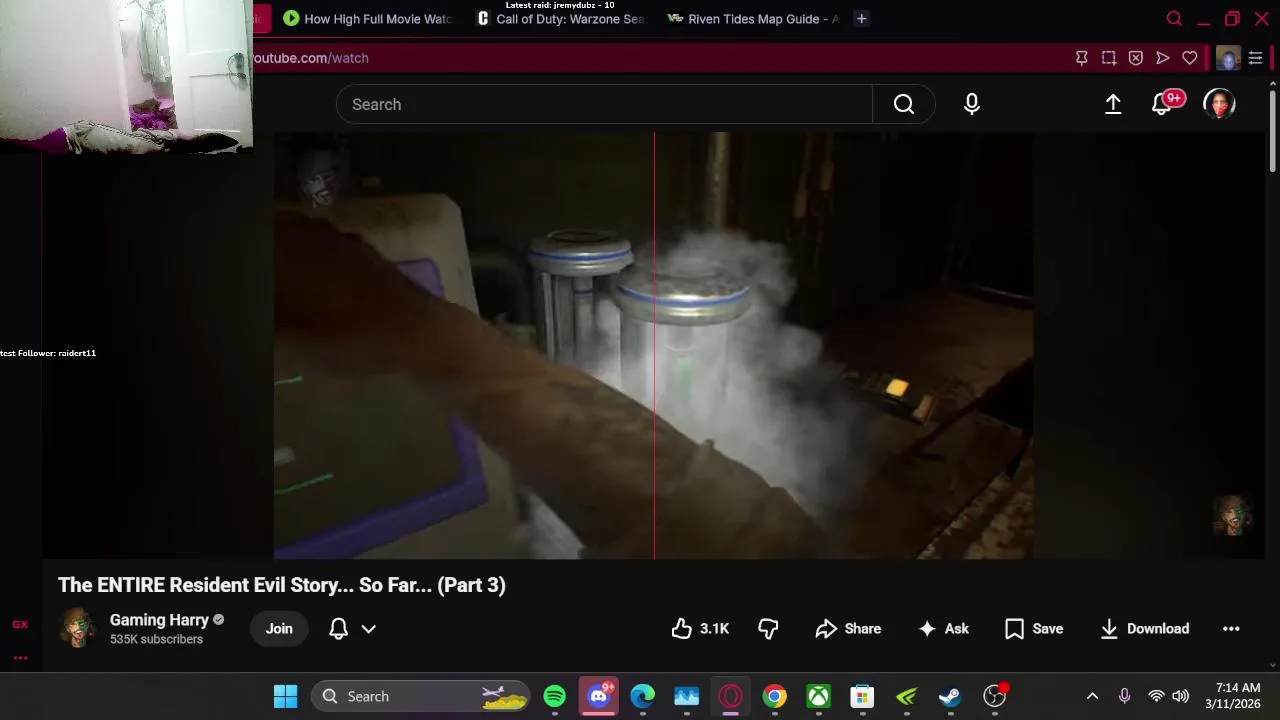
Task: Open the Gaming Harry channel avatar
Action: (x=78, y=628)
